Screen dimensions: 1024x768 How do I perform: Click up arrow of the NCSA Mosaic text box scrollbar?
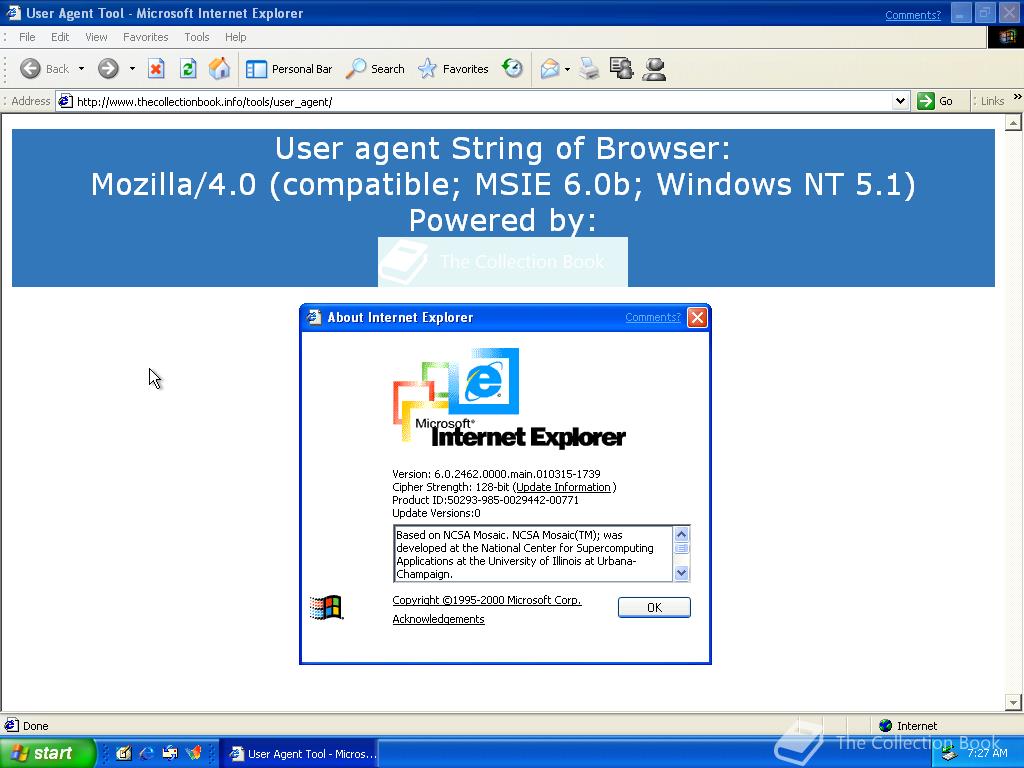tap(681, 534)
